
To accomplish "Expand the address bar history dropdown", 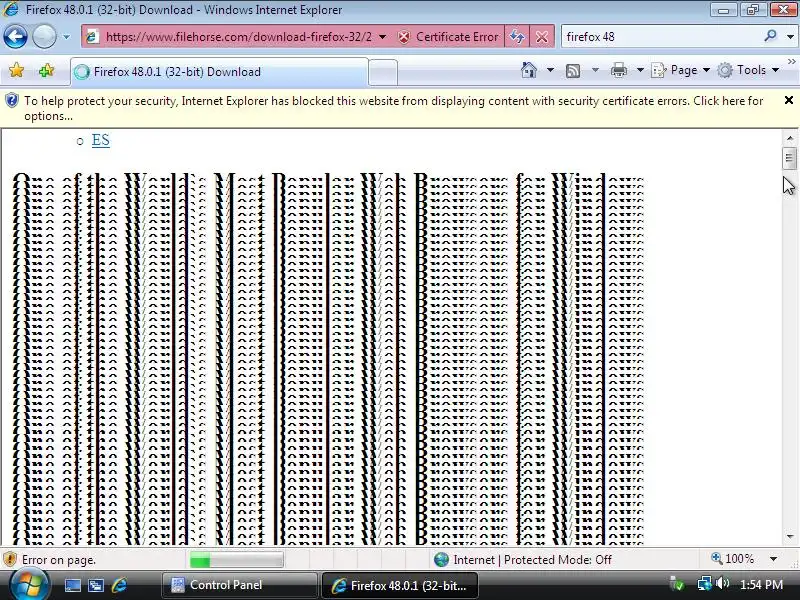I will (383, 37).
